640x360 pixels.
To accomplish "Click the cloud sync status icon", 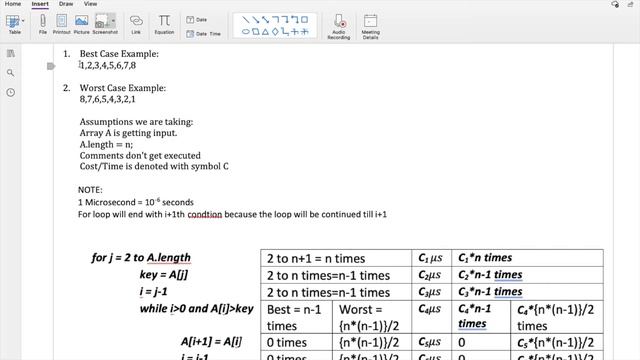I will pyautogui.click(x=615, y=4).
